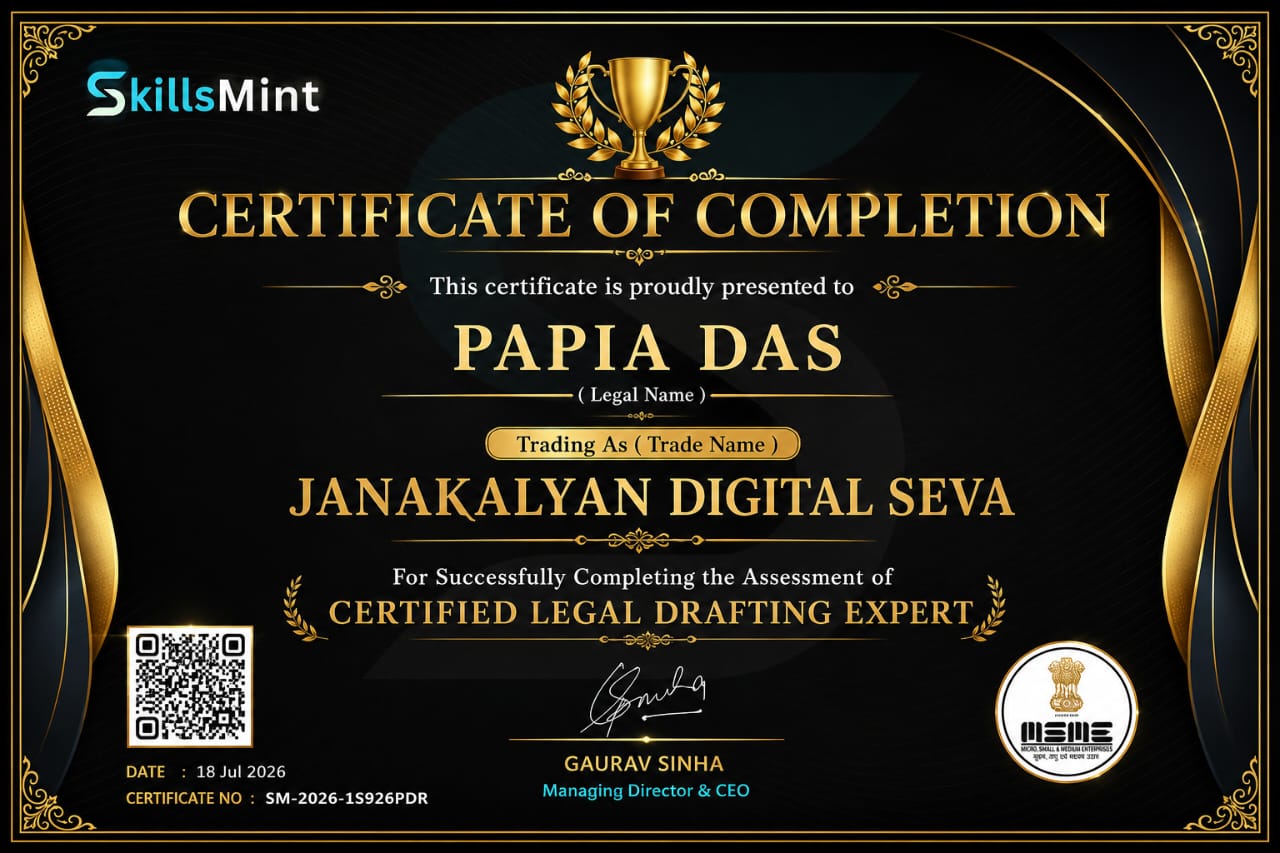Screen dimensions: 1280x853
Task: Click the signatory name "GAURAV SINHA"
Action: pyautogui.click(x=644, y=764)
